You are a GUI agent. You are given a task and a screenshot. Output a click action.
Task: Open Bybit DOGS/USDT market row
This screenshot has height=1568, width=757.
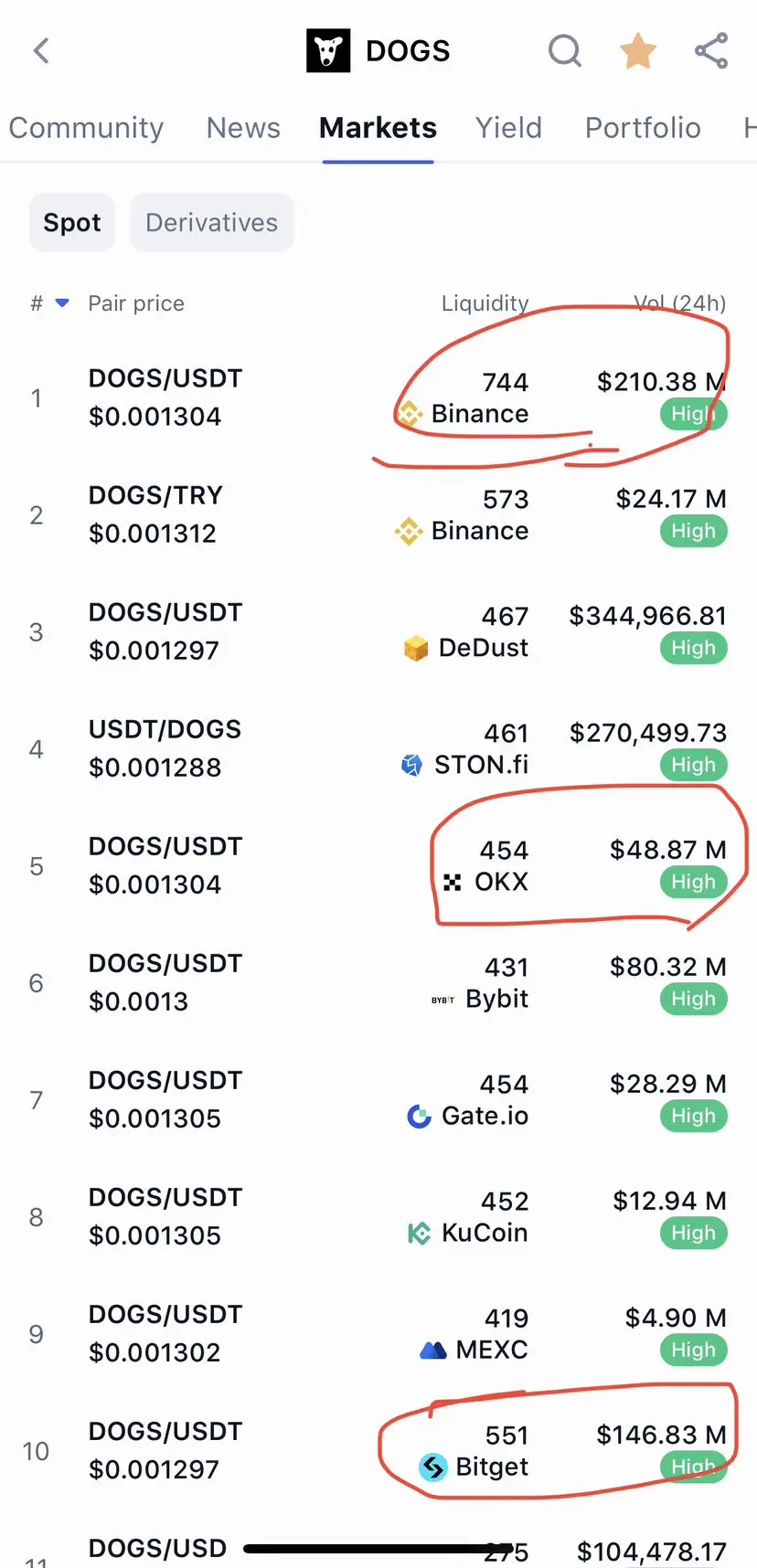(378, 982)
